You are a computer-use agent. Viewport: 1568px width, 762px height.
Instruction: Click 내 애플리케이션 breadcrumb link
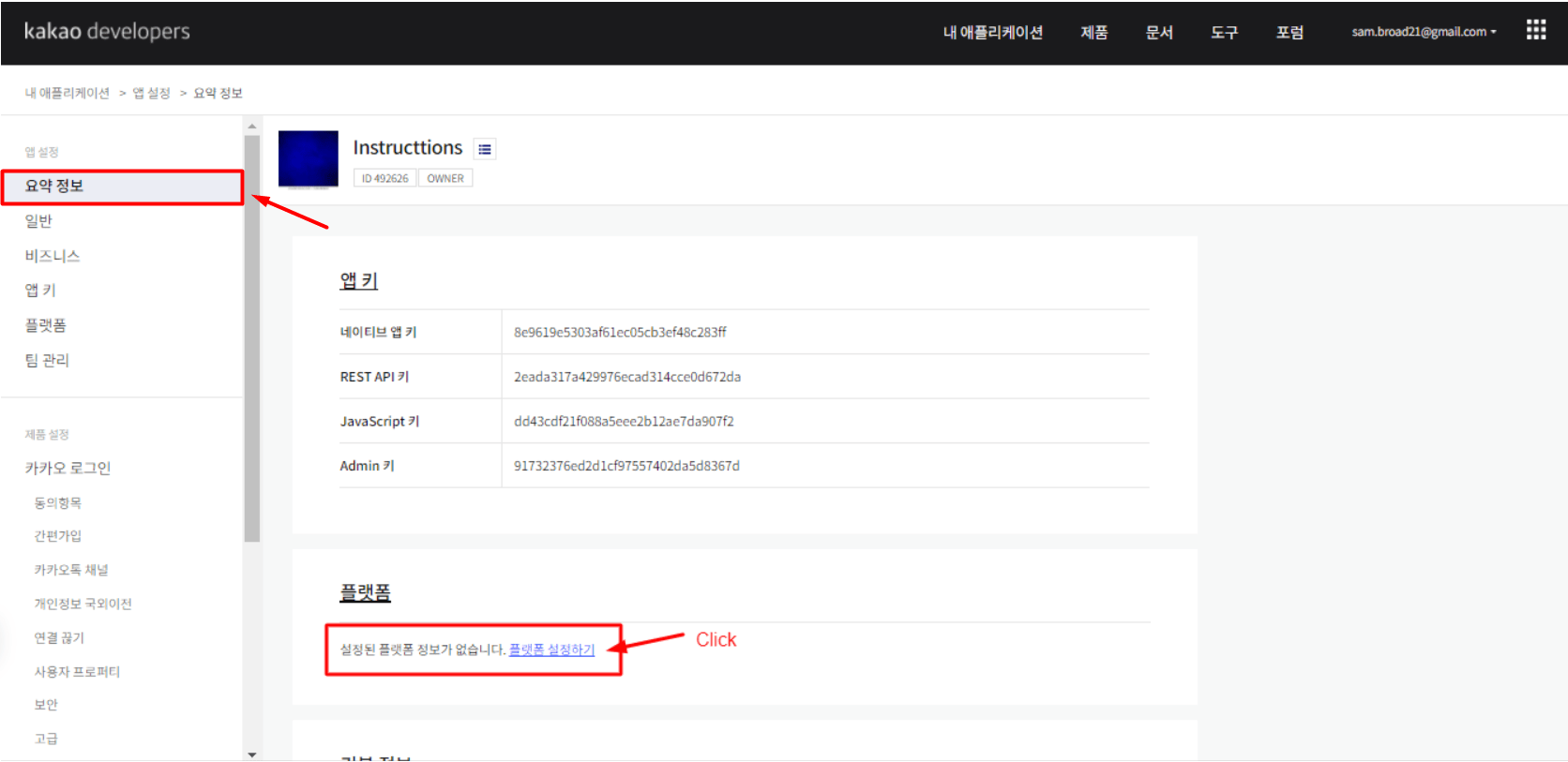68,93
